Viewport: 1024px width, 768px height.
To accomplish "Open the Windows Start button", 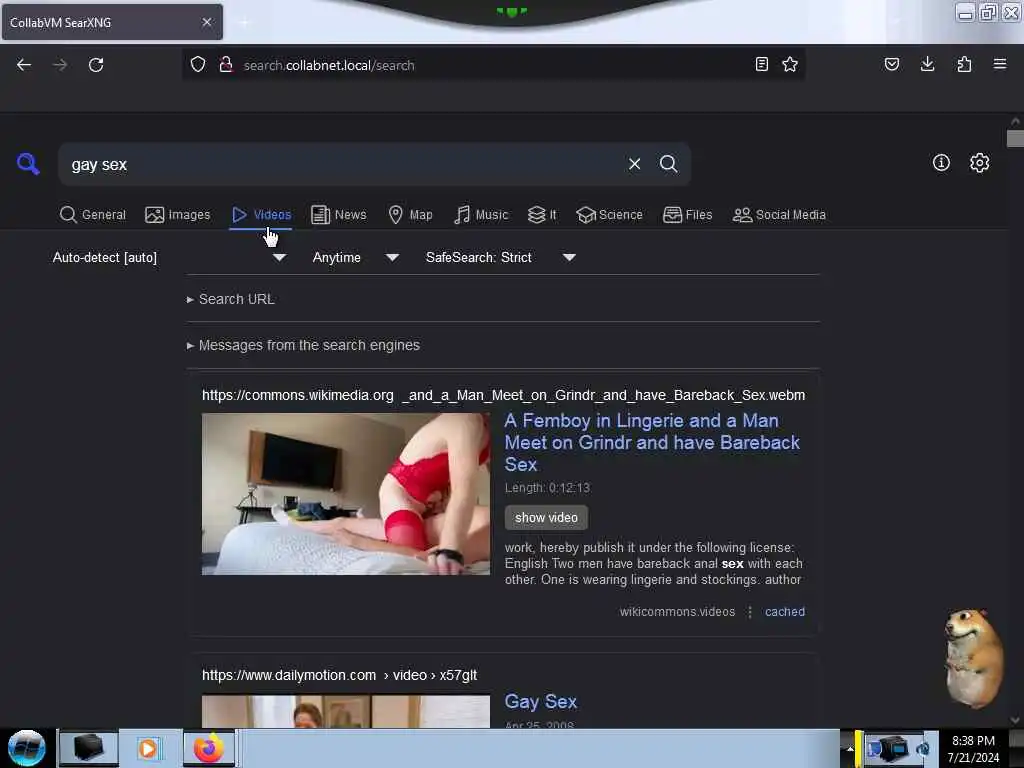I will [x=26, y=748].
